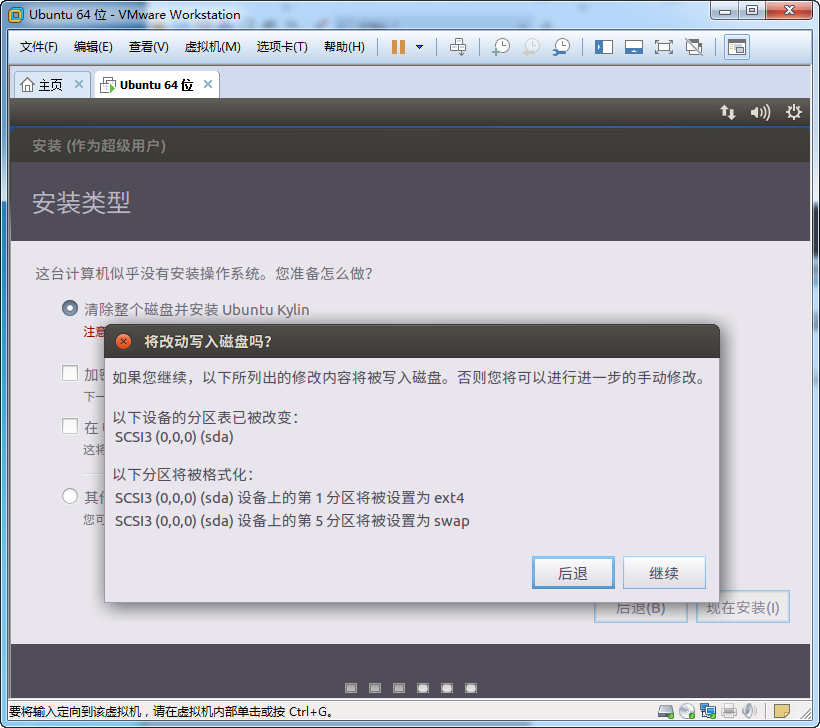Image resolution: width=820 pixels, height=728 pixels.
Task: Click the 后退 button in dialog
Action: coord(573,573)
